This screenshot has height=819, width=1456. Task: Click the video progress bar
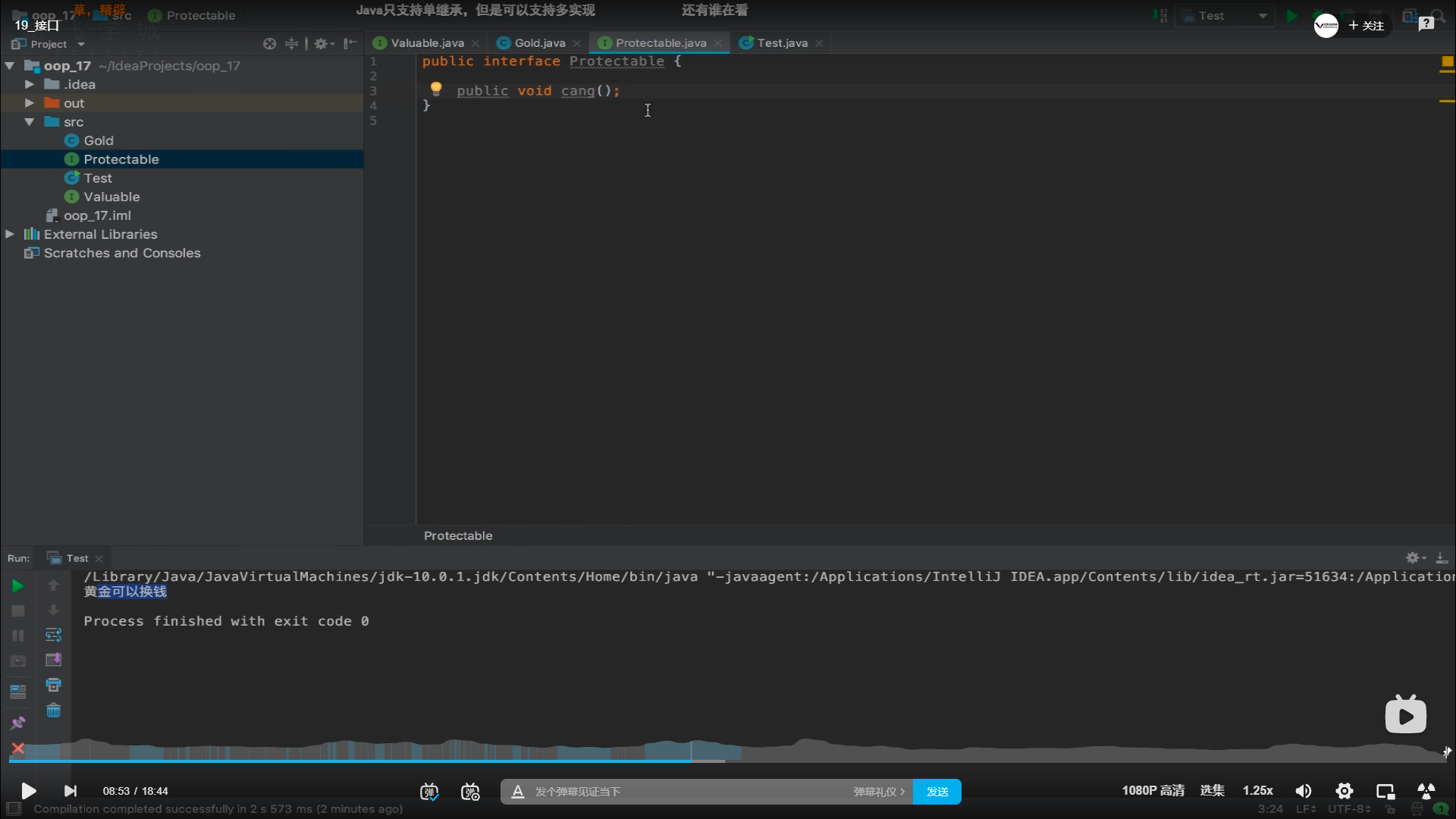click(728, 761)
